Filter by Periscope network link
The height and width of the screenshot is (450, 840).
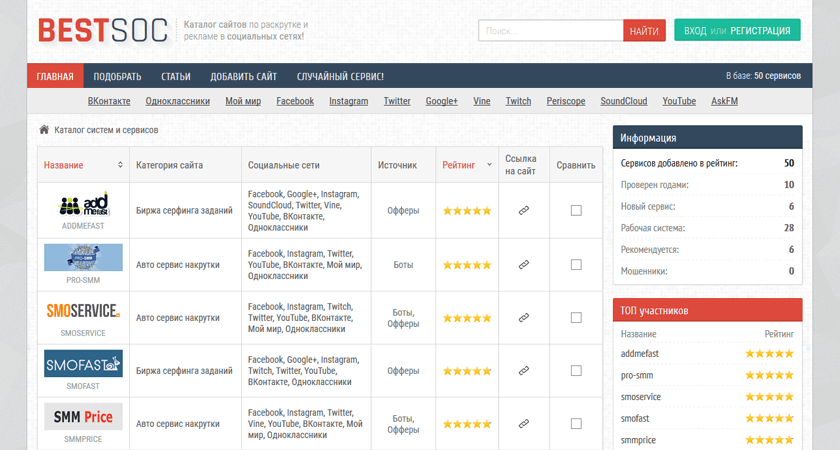click(566, 101)
